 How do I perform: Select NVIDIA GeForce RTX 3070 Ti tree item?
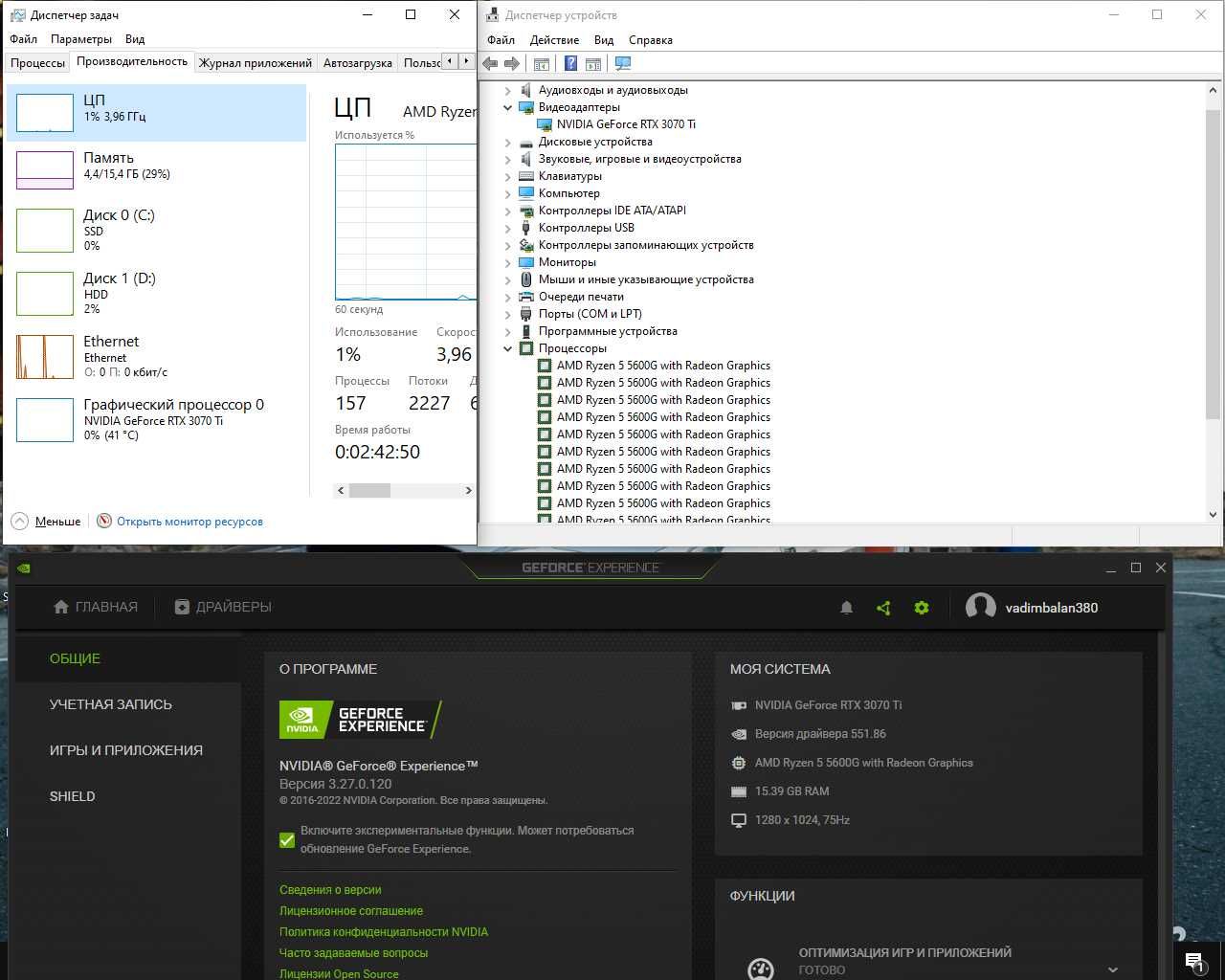point(626,124)
